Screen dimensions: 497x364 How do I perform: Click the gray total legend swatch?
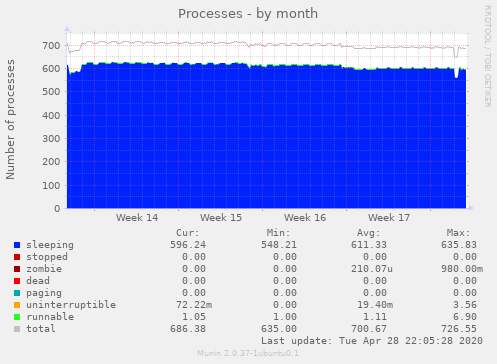pyautogui.click(x=17, y=329)
